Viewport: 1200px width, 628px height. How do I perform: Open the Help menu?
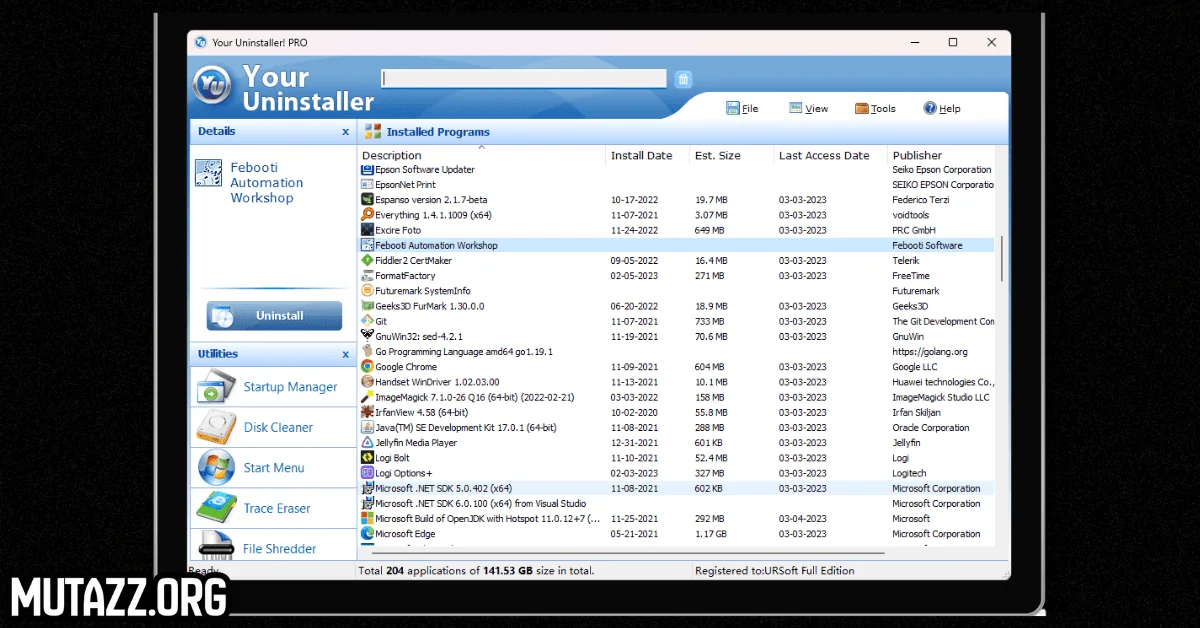tap(941, 108)
